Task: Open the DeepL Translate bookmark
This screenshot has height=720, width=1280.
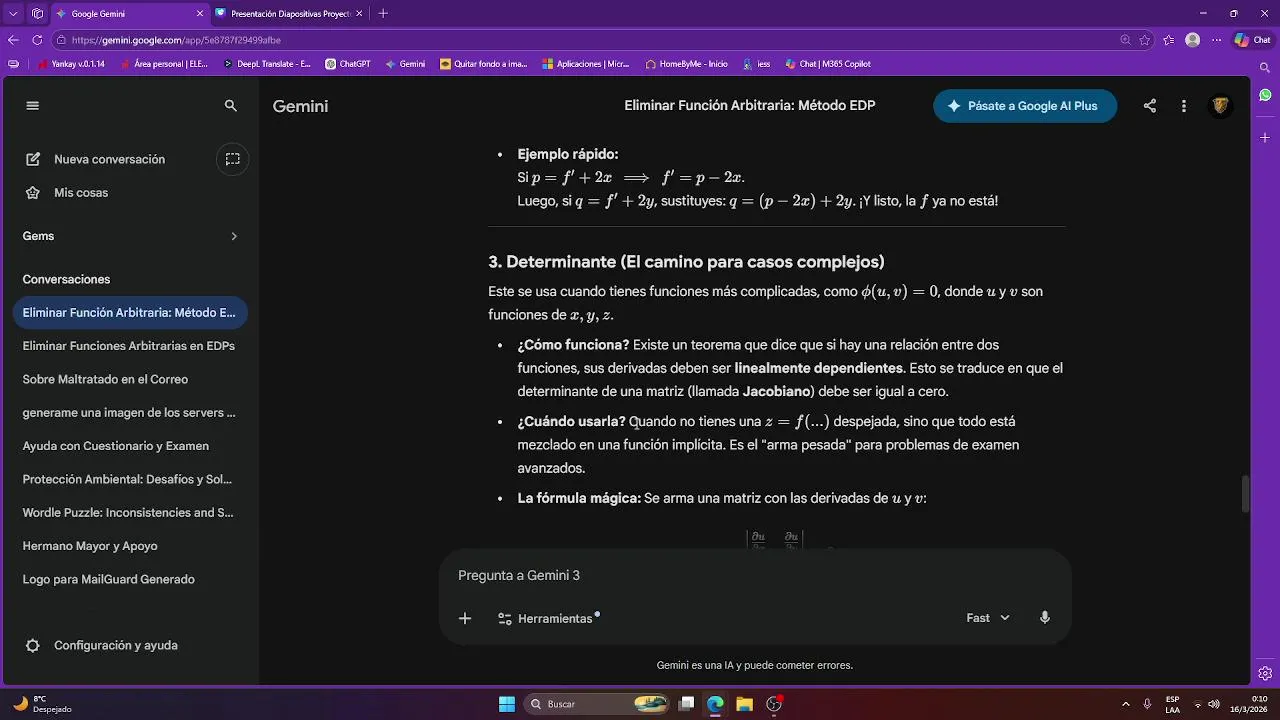Action: tap(268, 64)
